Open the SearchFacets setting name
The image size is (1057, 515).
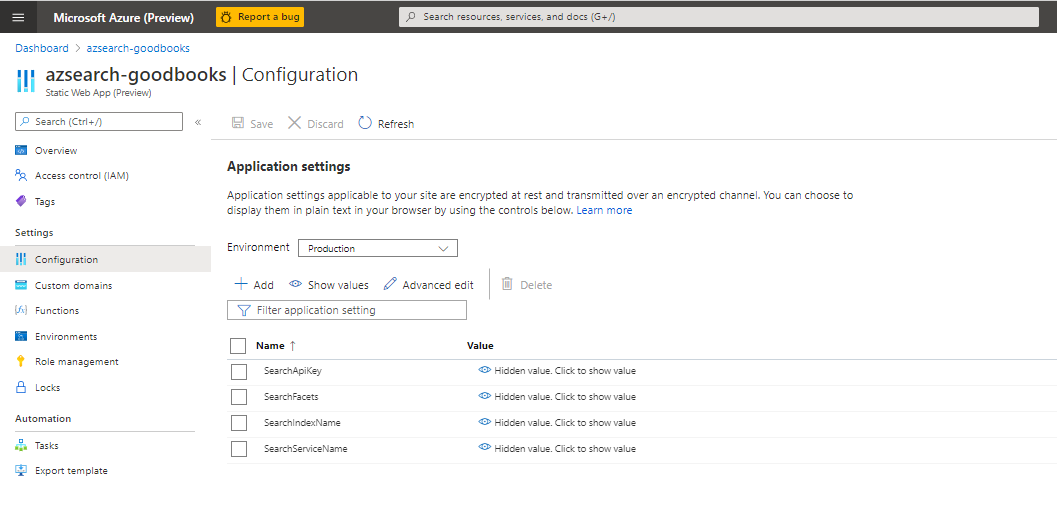(291, 396)
